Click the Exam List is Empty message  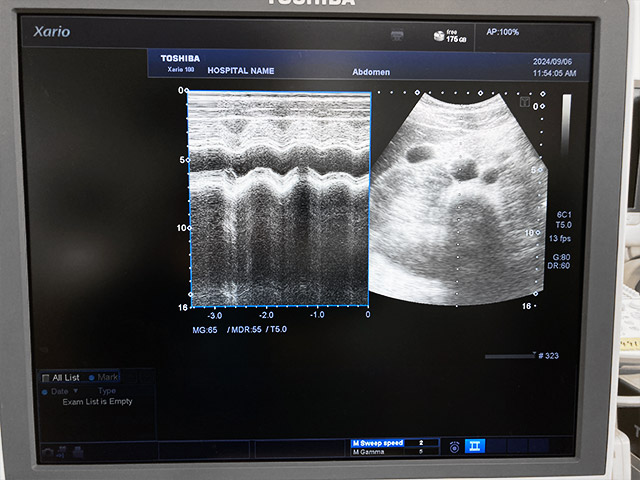pyautogui.click(x=98, y=402)
